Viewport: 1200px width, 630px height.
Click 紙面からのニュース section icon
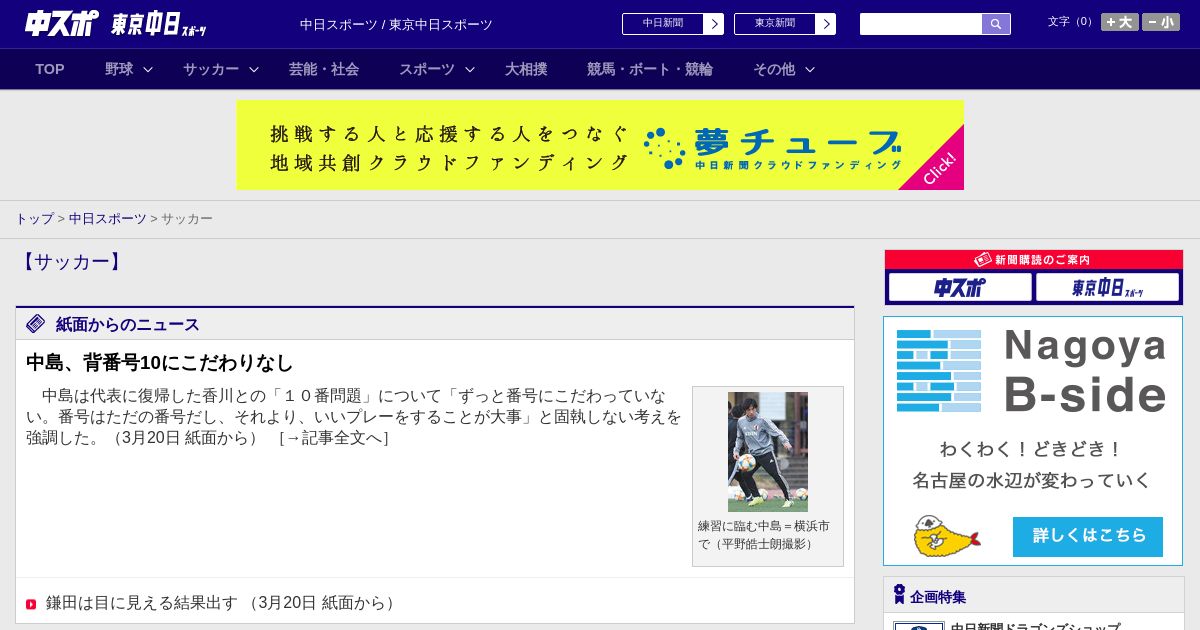tap(36, 323)
